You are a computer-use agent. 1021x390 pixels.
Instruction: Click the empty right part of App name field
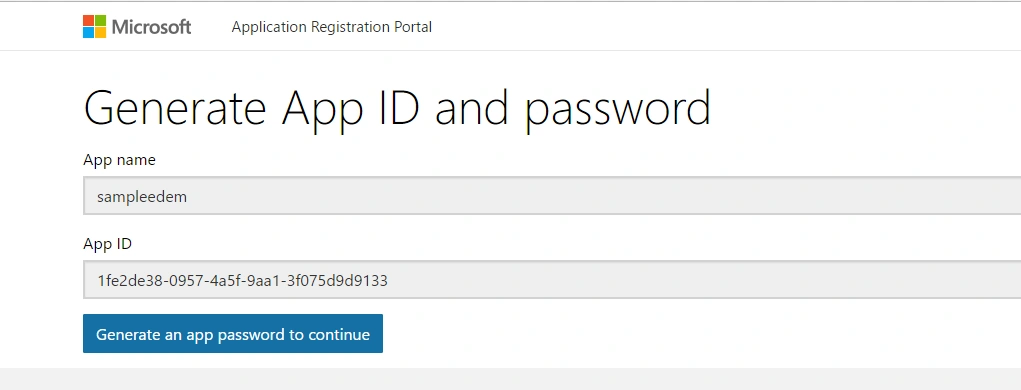[716, 195]
